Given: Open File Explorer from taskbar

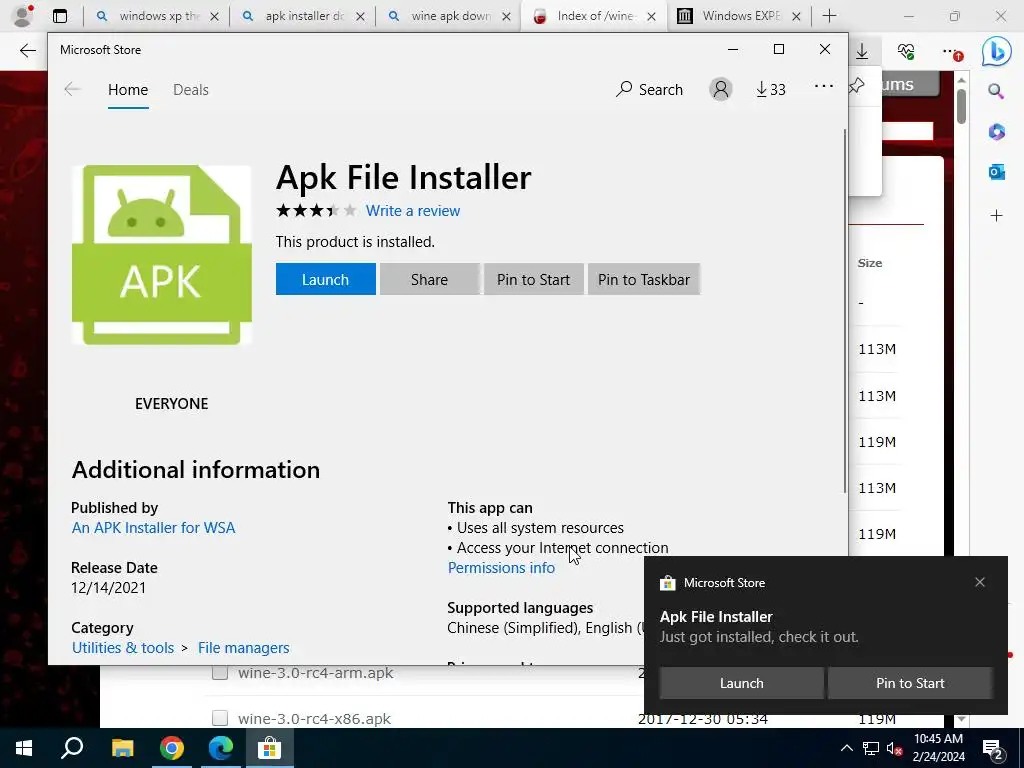Looking at the screenshot, I should pos(122,748).
